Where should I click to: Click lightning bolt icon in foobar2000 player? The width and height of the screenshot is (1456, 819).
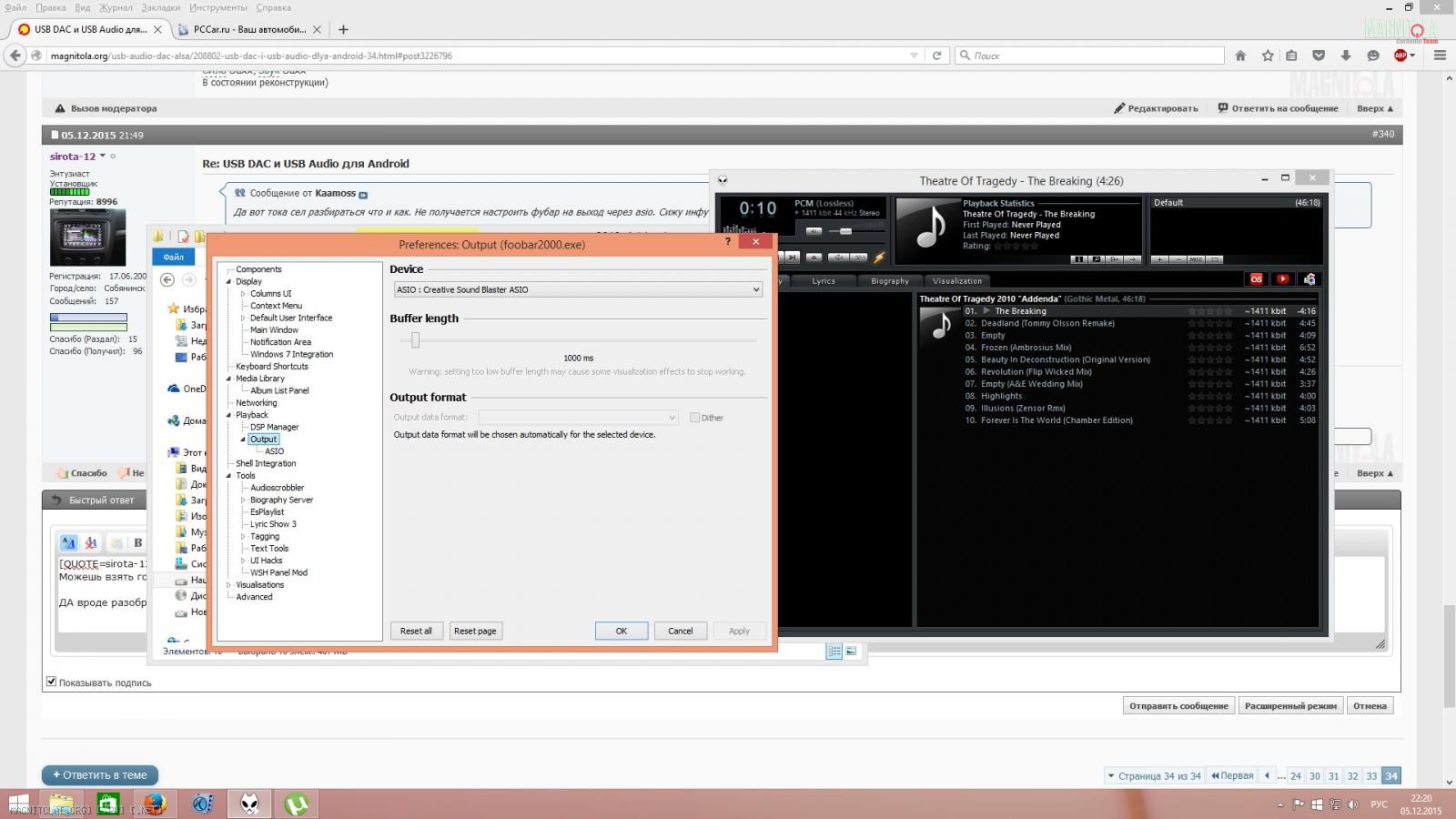(x=879, y=258)
